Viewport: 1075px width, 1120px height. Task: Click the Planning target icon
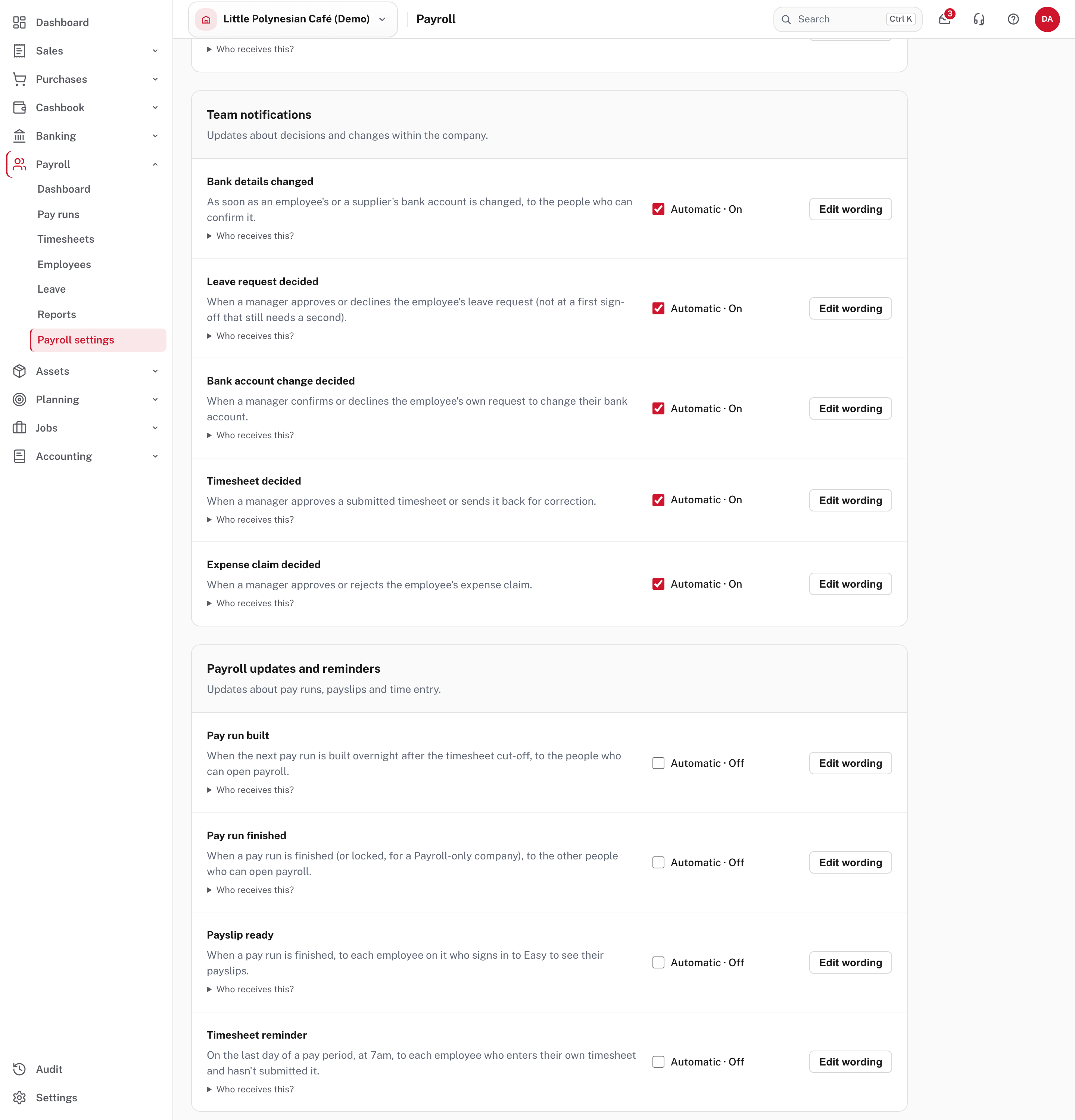click(19, 399)
